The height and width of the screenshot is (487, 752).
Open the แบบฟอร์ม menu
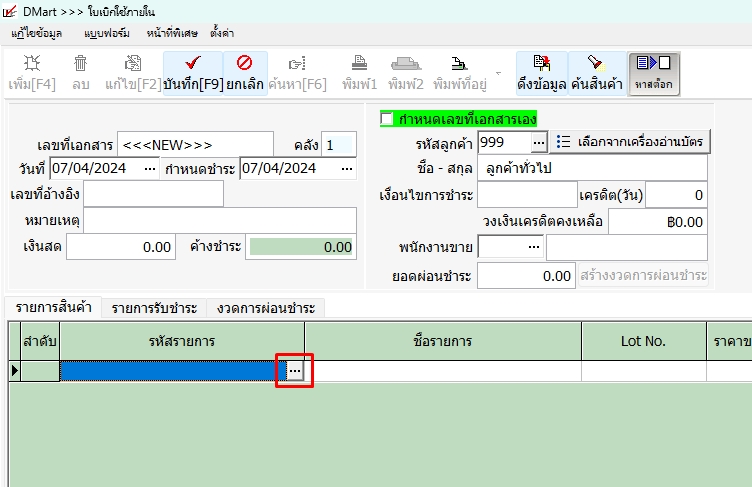(106, 33)
